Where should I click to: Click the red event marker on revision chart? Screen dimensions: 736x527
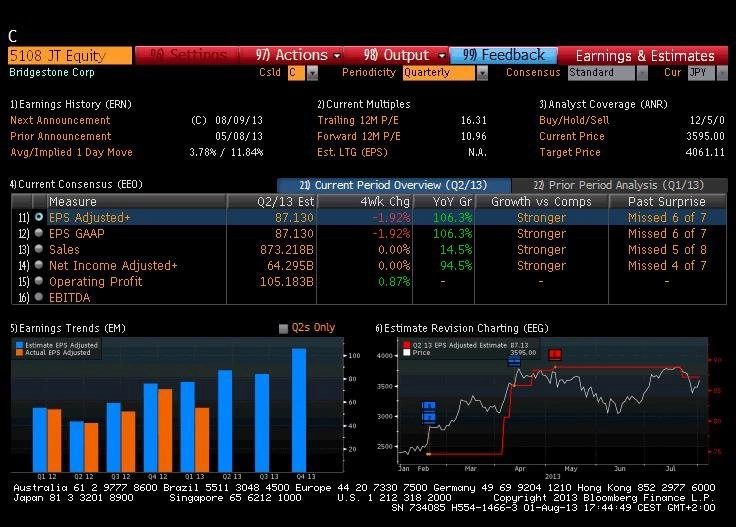[555, 354]
